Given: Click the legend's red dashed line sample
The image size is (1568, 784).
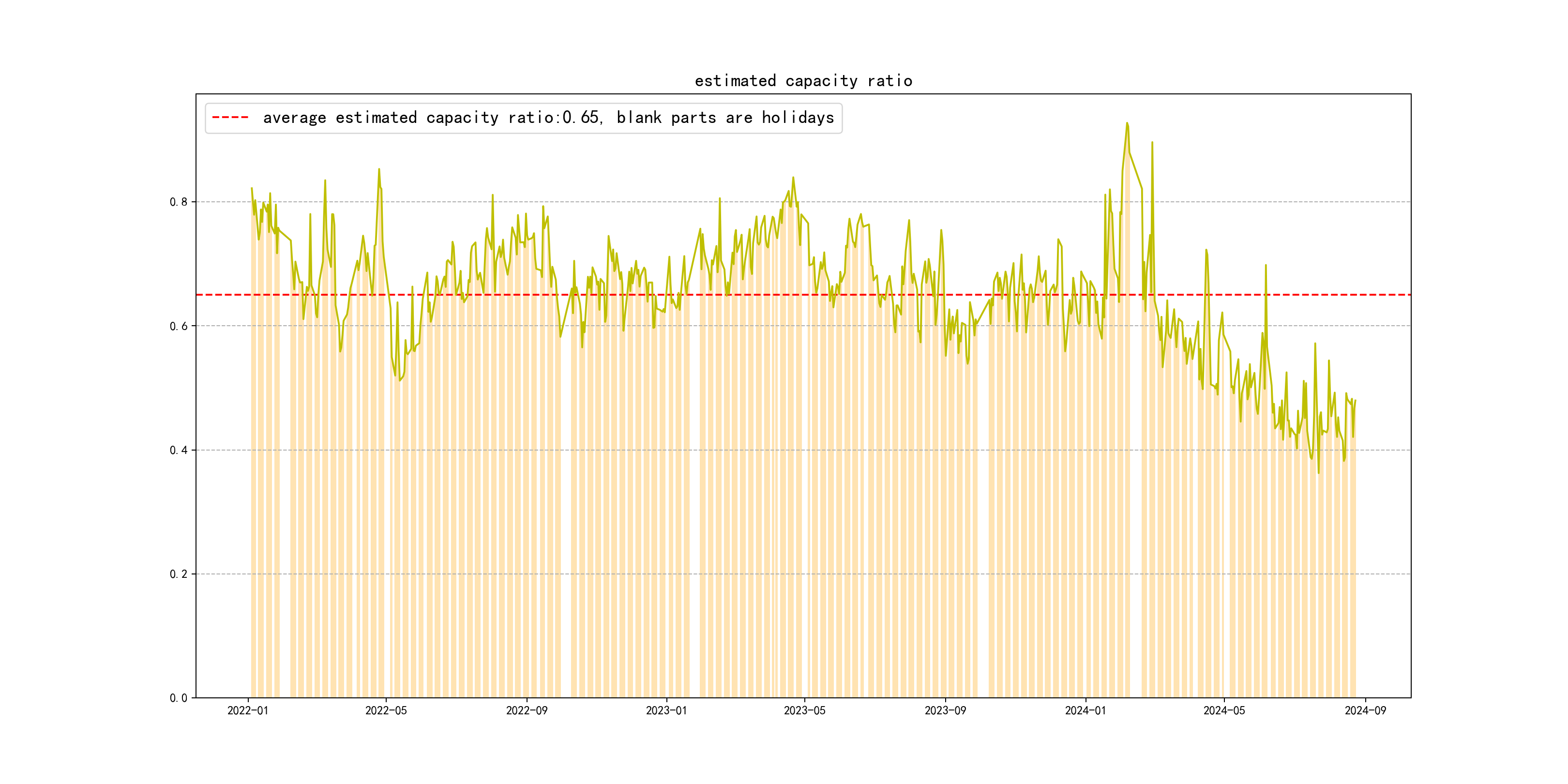Looking at the screenshot, I should coord(230,118).
